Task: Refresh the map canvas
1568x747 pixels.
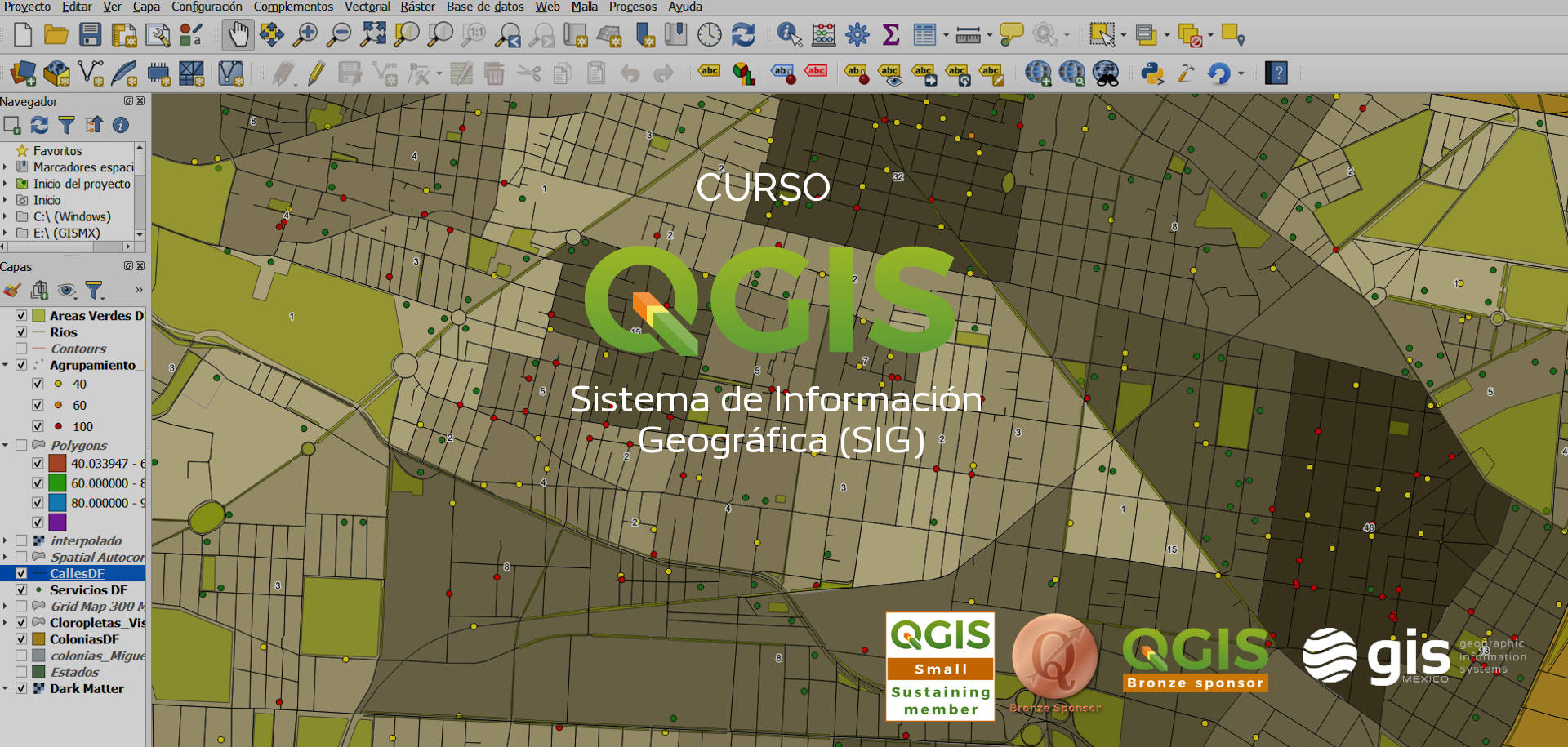Action: click(742, 35)
